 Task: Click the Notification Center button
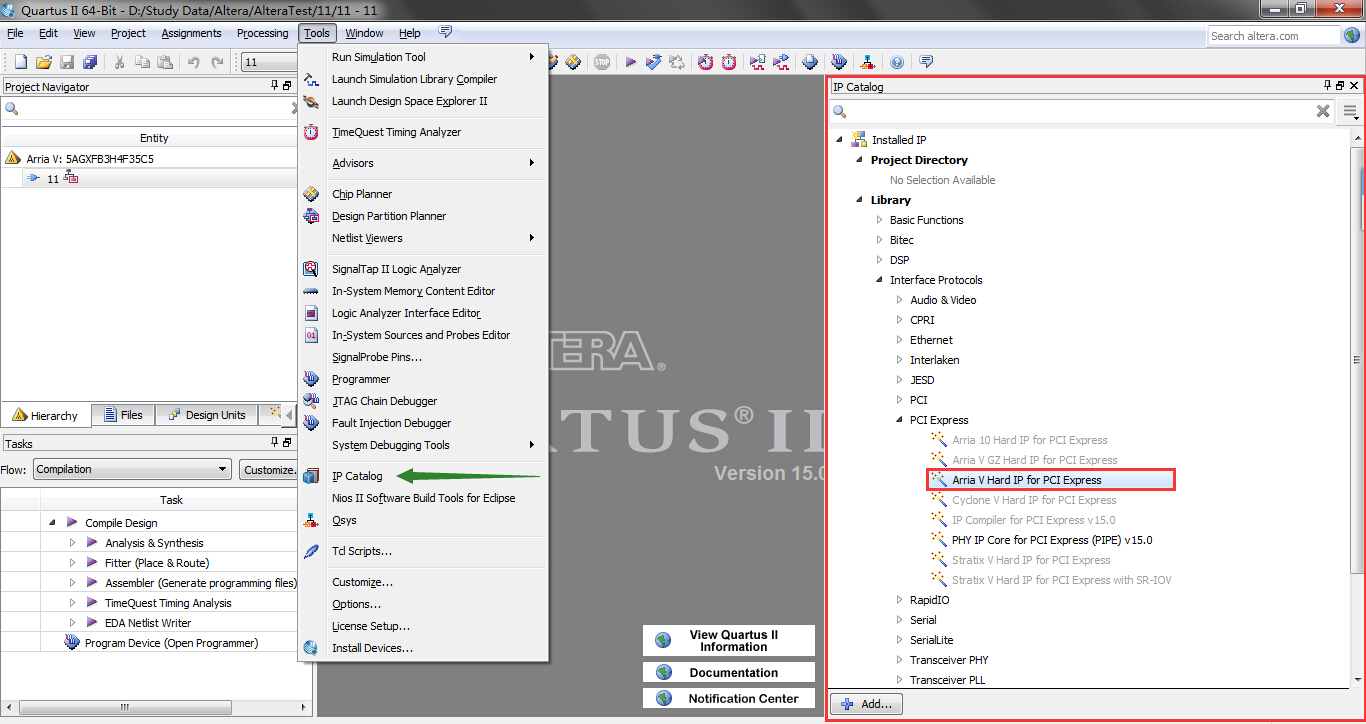pyautogui.click(x=729, y=699)
